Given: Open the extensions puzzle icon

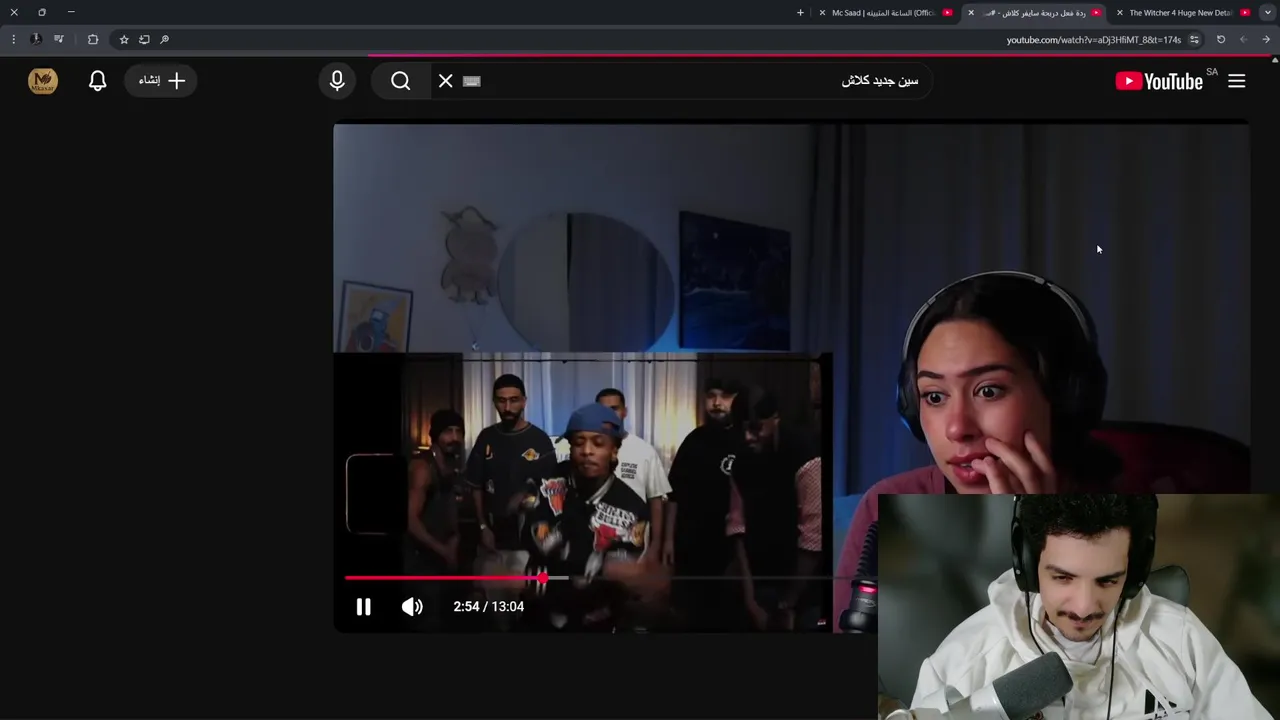Looking at the screenshot, I should tap(92, 40).
